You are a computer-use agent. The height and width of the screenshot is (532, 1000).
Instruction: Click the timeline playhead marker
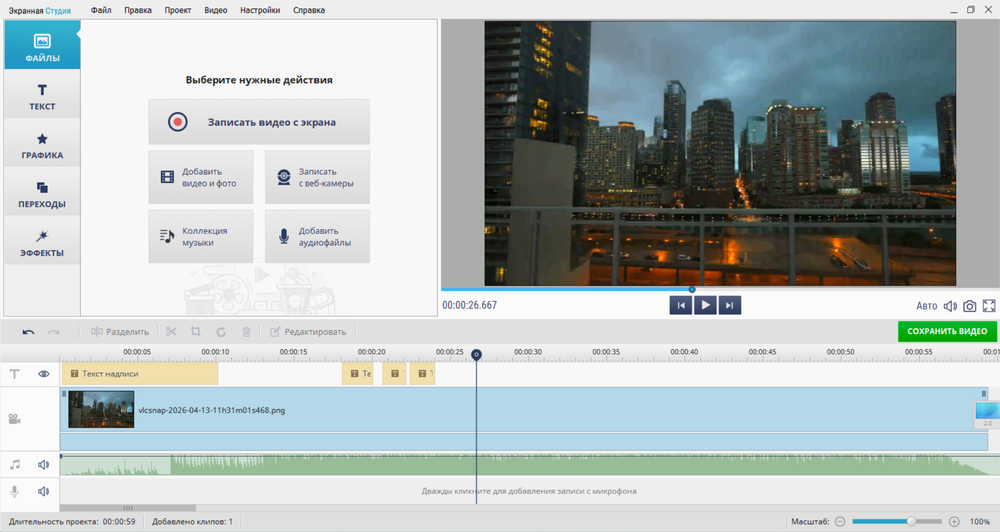pyautogui.click(x=476, y=355)
